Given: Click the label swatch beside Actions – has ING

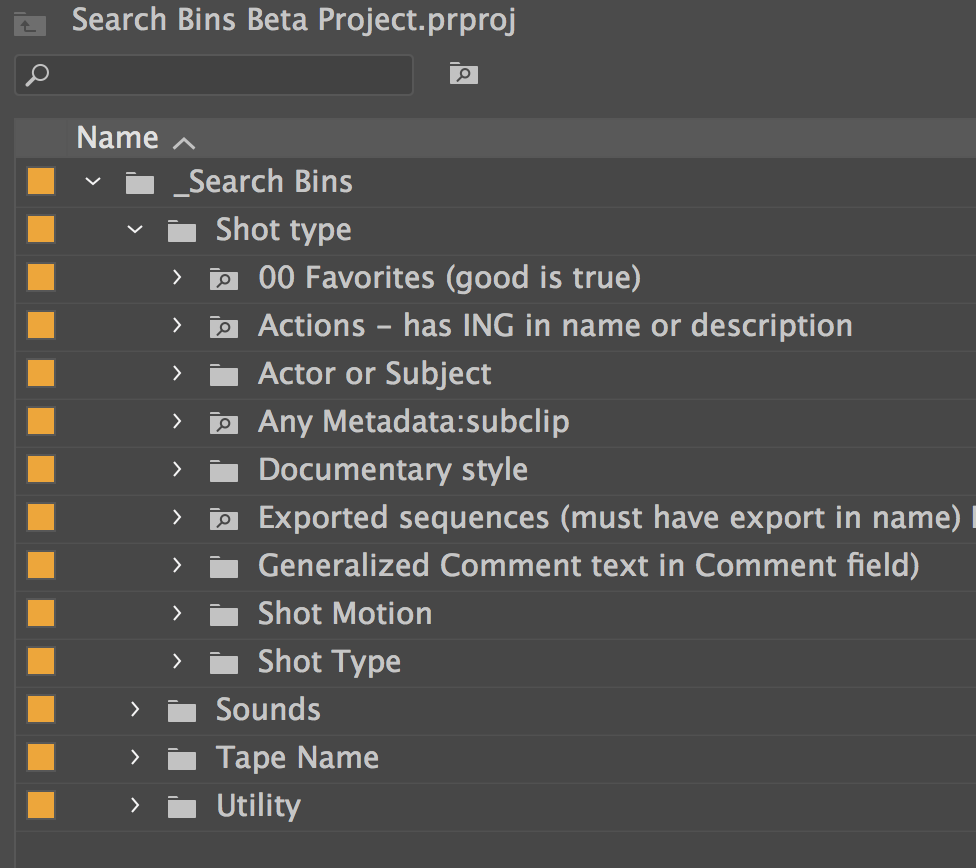Looking at the screenshot, I should tap(41, 325).
